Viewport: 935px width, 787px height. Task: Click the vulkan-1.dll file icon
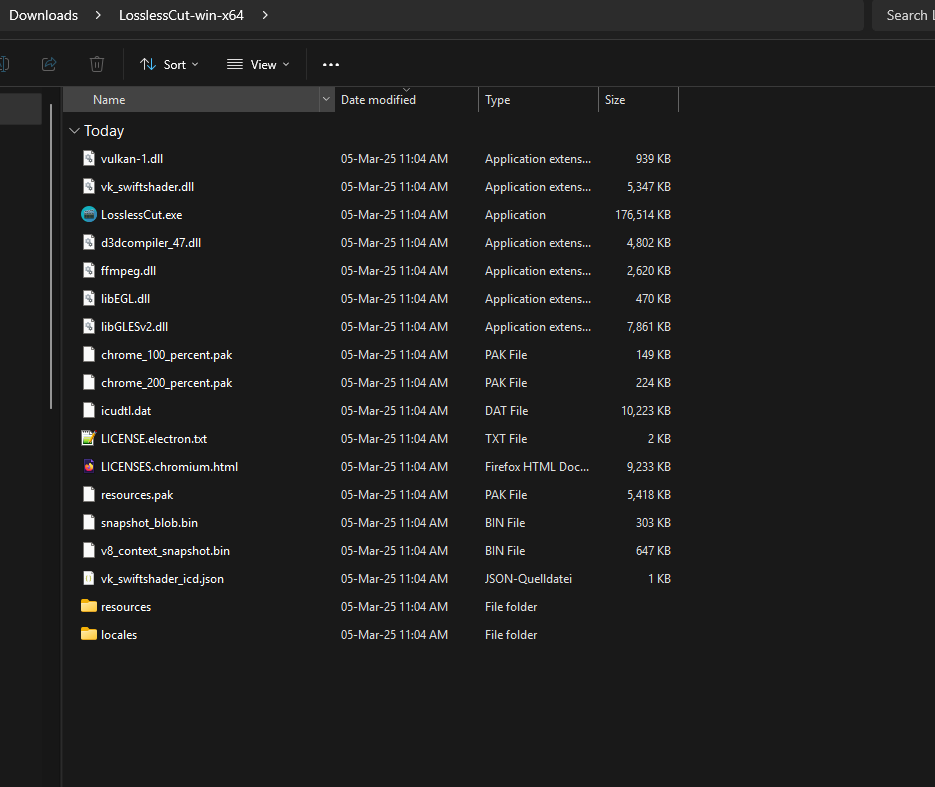point(89,159)
